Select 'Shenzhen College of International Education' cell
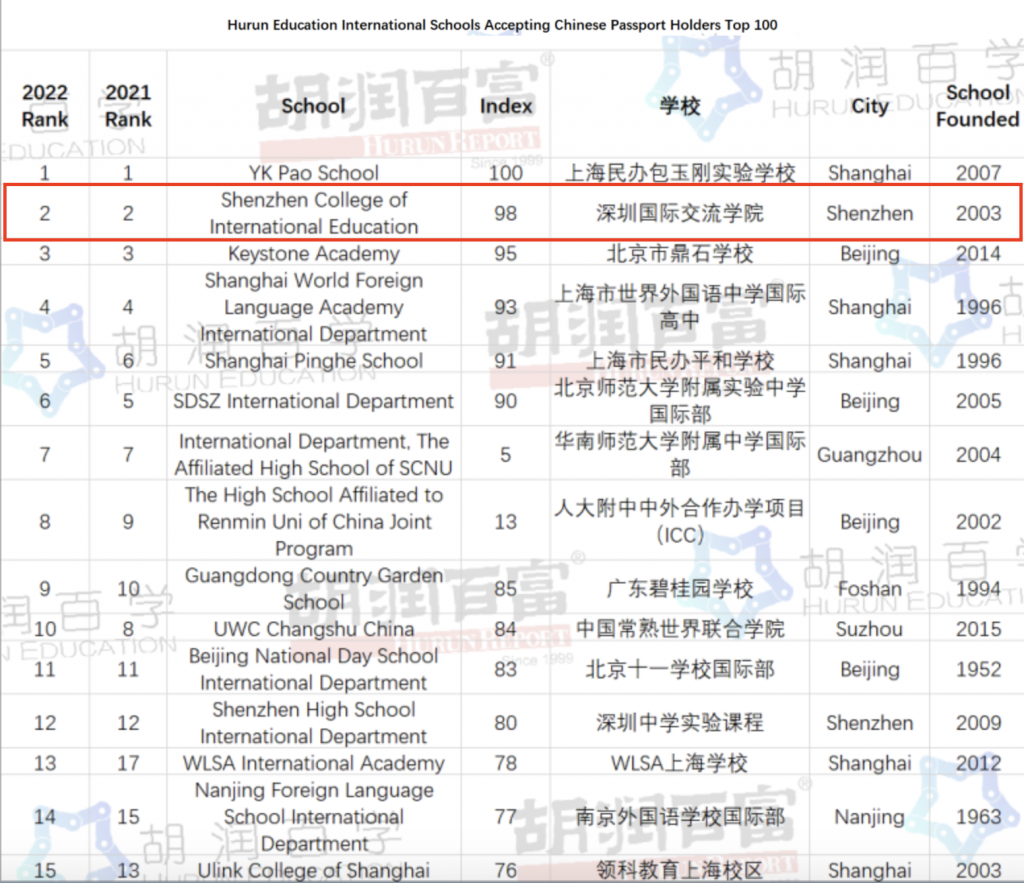Viewport: 1024px width, 883px height. pyautogui.click(x=313, y=213)
